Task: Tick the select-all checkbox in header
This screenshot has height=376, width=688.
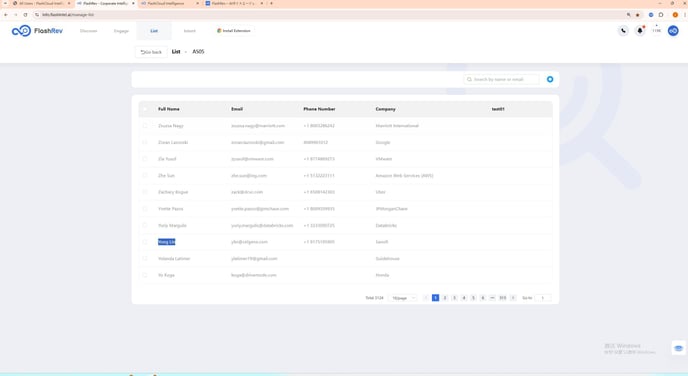Action: 145,109
